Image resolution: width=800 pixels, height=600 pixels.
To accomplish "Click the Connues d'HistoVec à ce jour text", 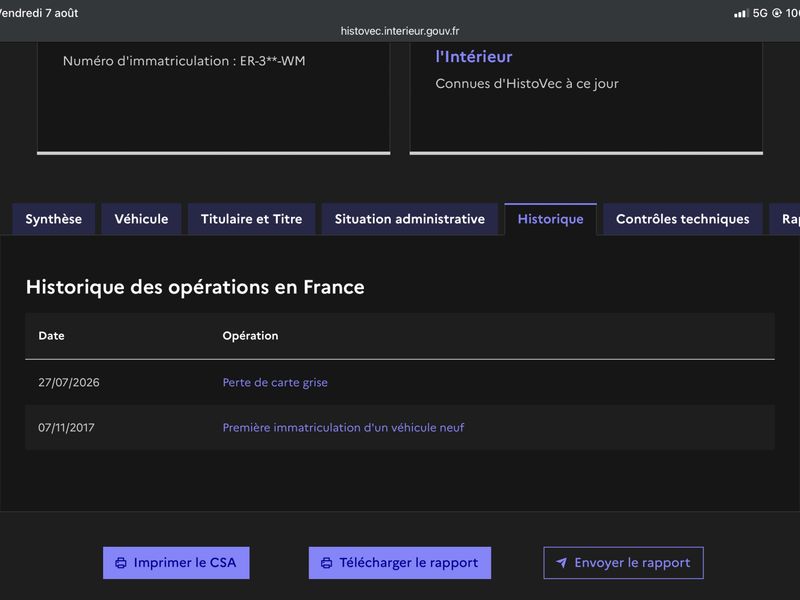I will click(x=527, y=84).
